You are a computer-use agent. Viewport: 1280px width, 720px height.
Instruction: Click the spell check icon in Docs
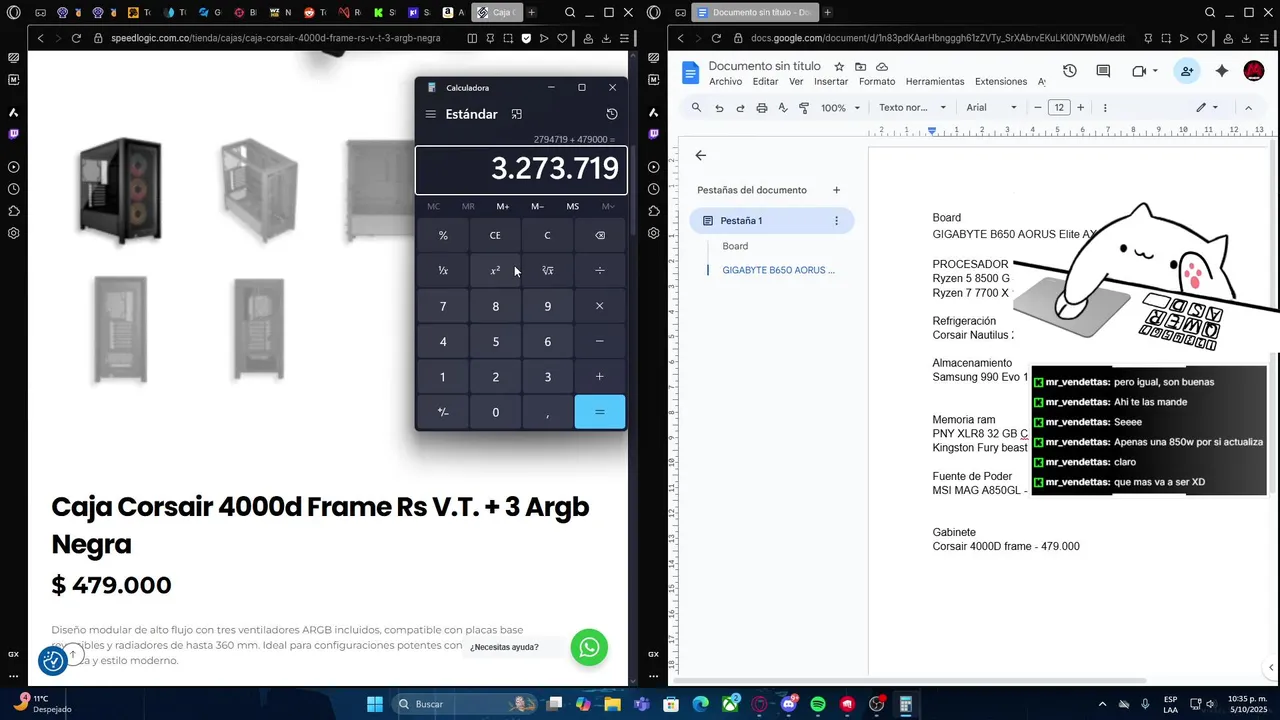click(x=783, y=108)
